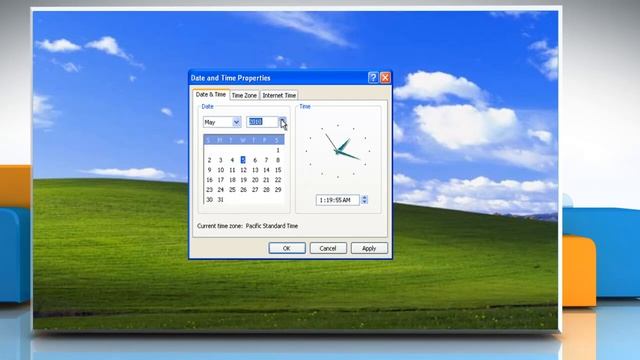
Task: Select day 21 in the calendar
Action: [267, 180]
